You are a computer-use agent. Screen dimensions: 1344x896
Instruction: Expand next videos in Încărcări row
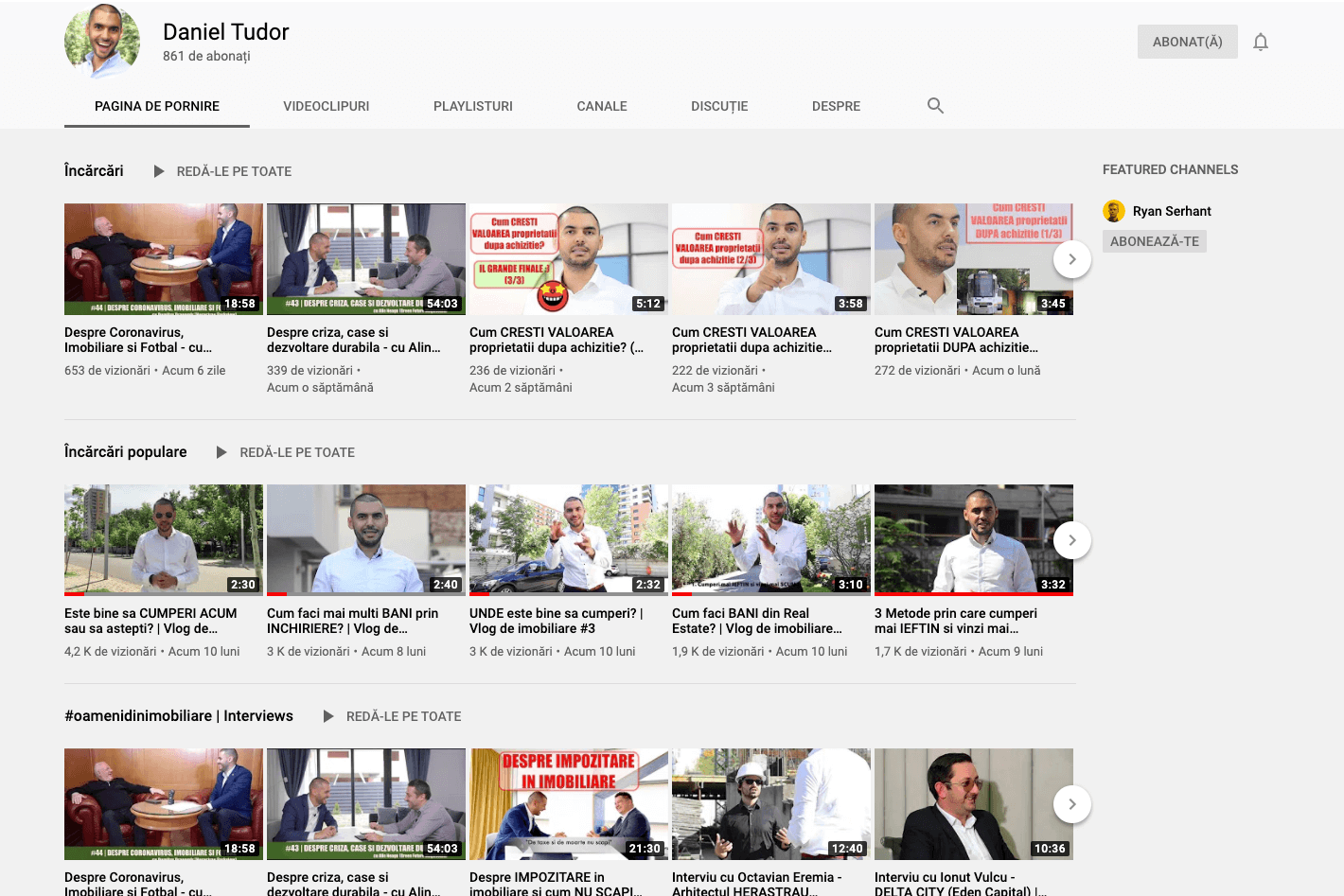[1071, 259]
